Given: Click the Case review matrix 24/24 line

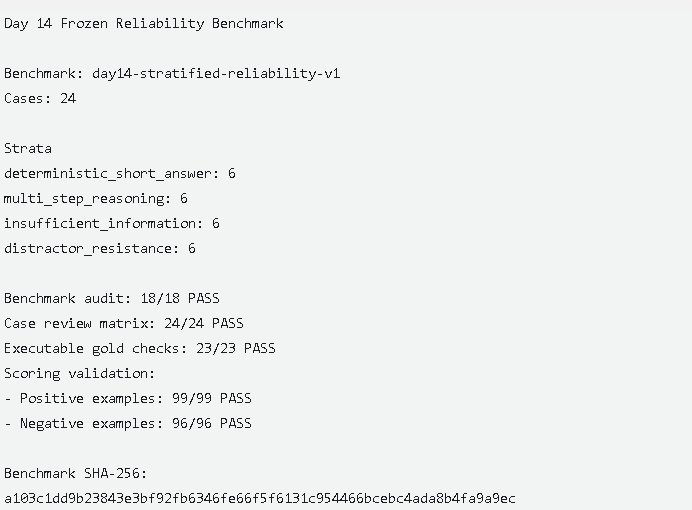Looking at the screenshot, I should click(124, 323).
